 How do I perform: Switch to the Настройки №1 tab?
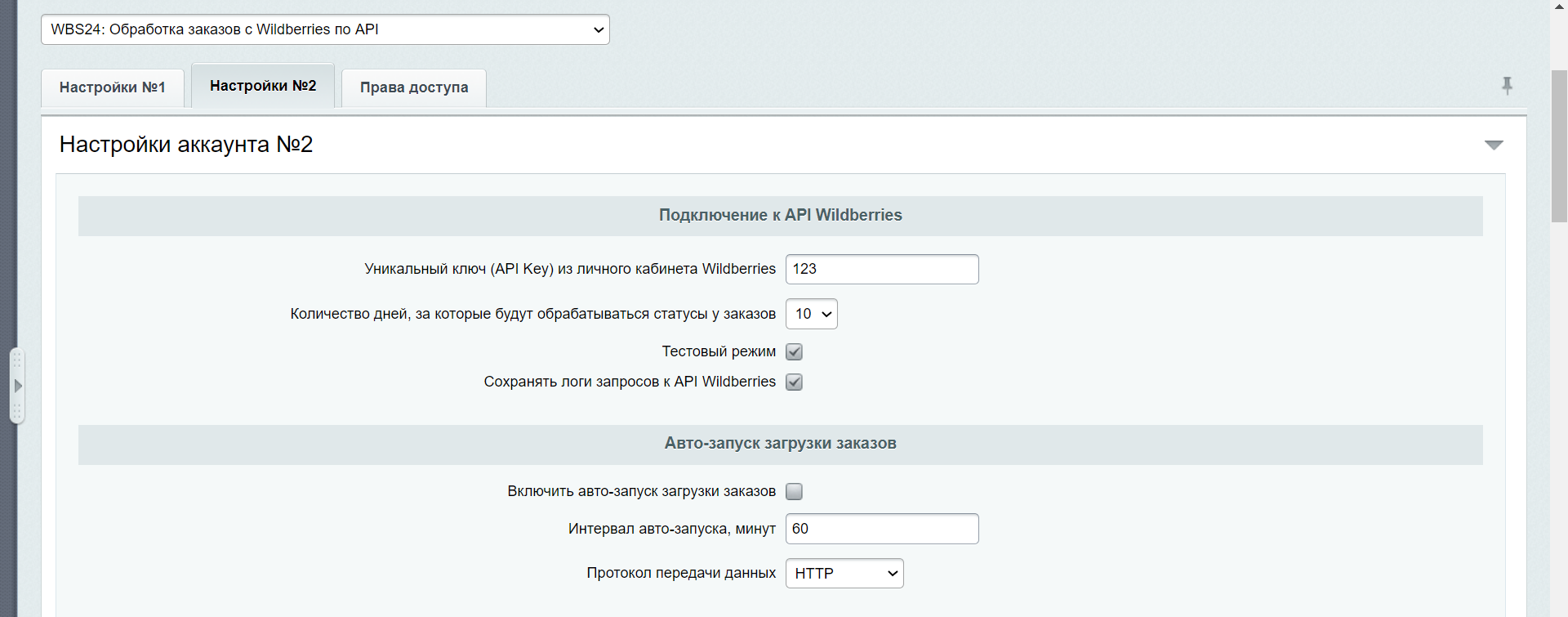113,87
